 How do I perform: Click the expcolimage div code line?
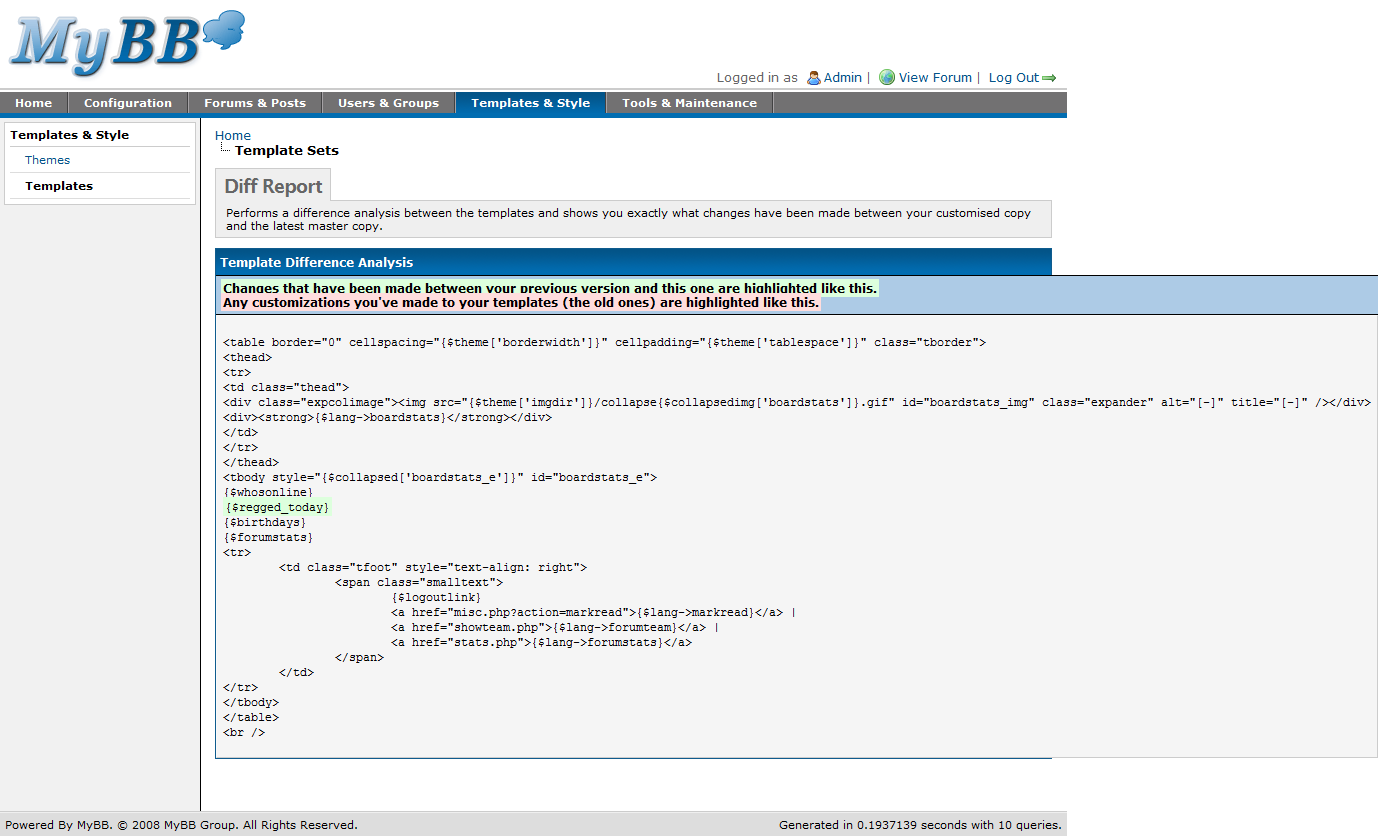797,403
